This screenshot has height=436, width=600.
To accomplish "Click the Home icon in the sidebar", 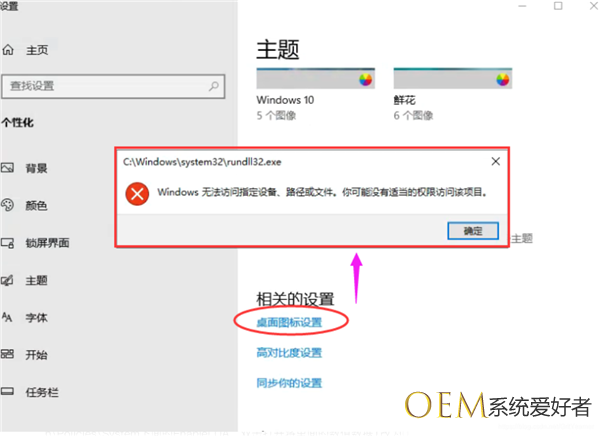I will pyautogui.click(x=8, y=50).
